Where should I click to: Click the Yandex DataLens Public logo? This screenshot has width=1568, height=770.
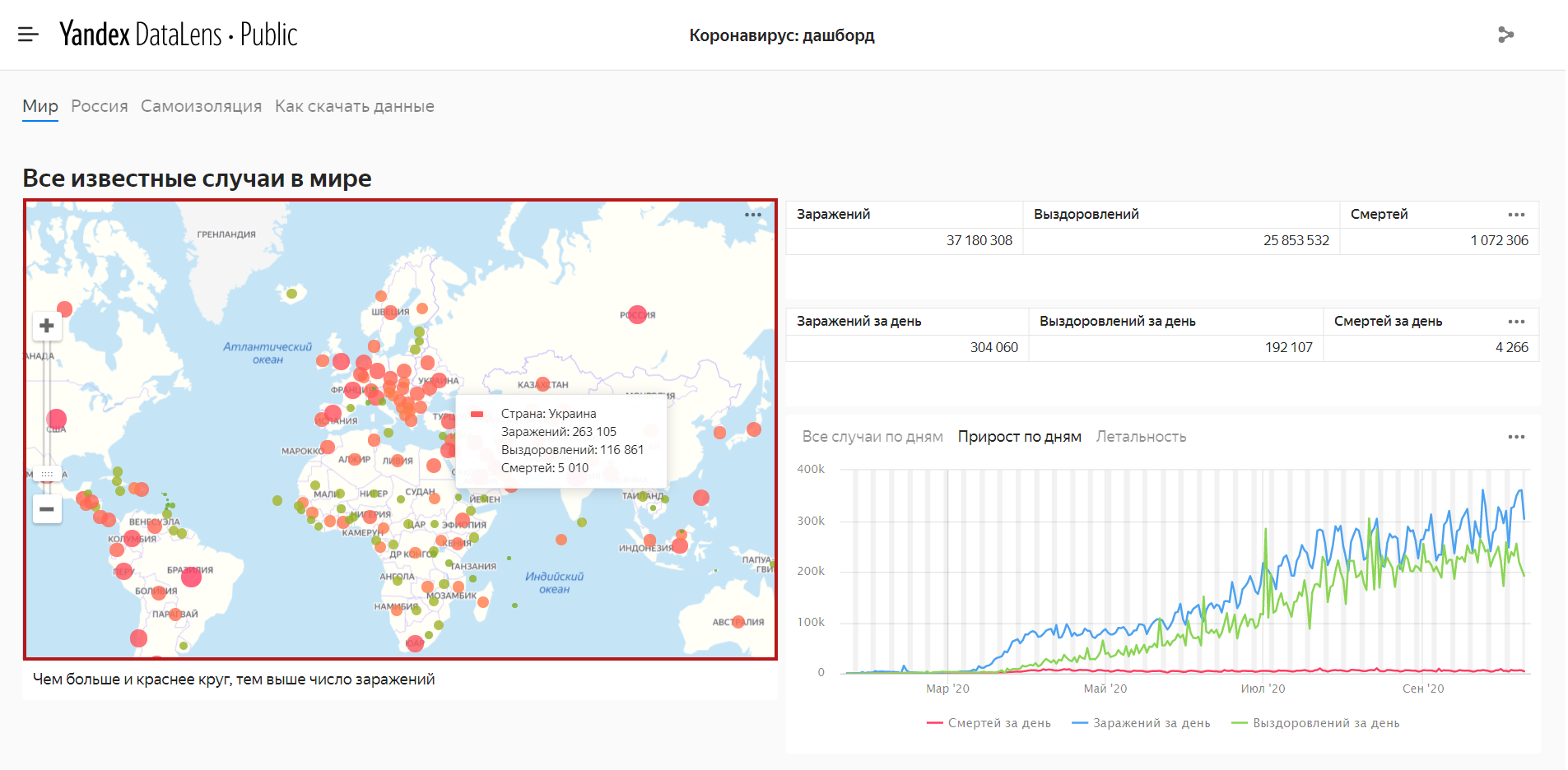(x=178, y=35)
